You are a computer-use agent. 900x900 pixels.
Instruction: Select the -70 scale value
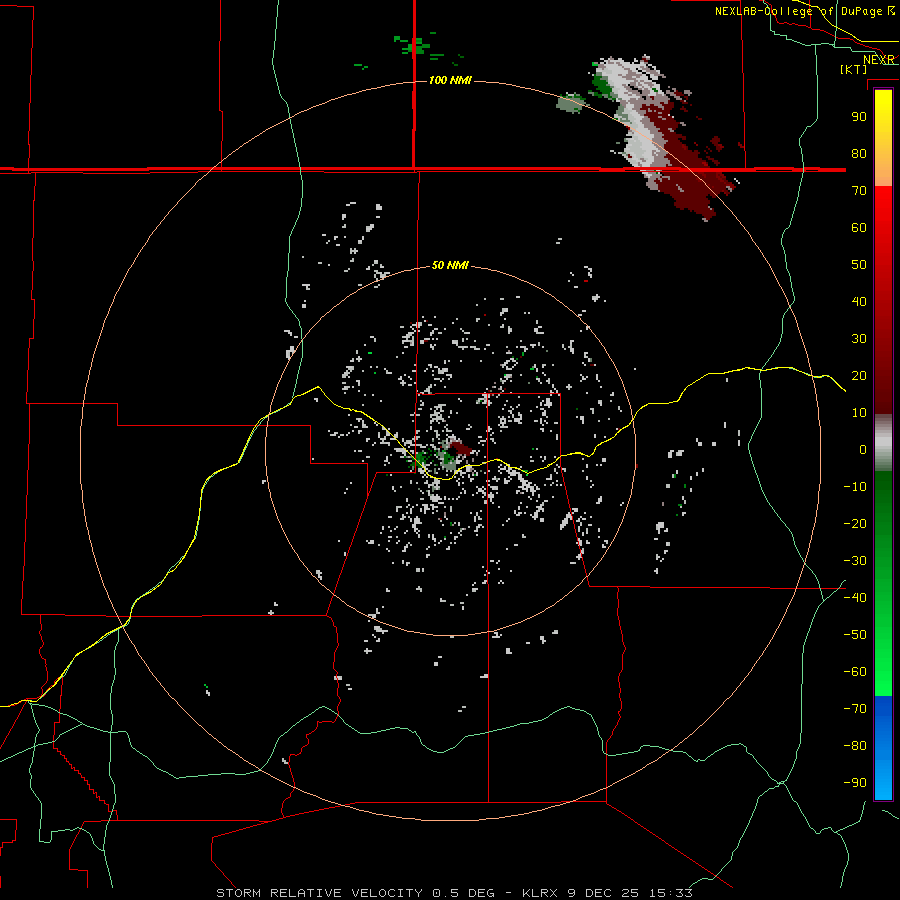click(x=855, y=709)
